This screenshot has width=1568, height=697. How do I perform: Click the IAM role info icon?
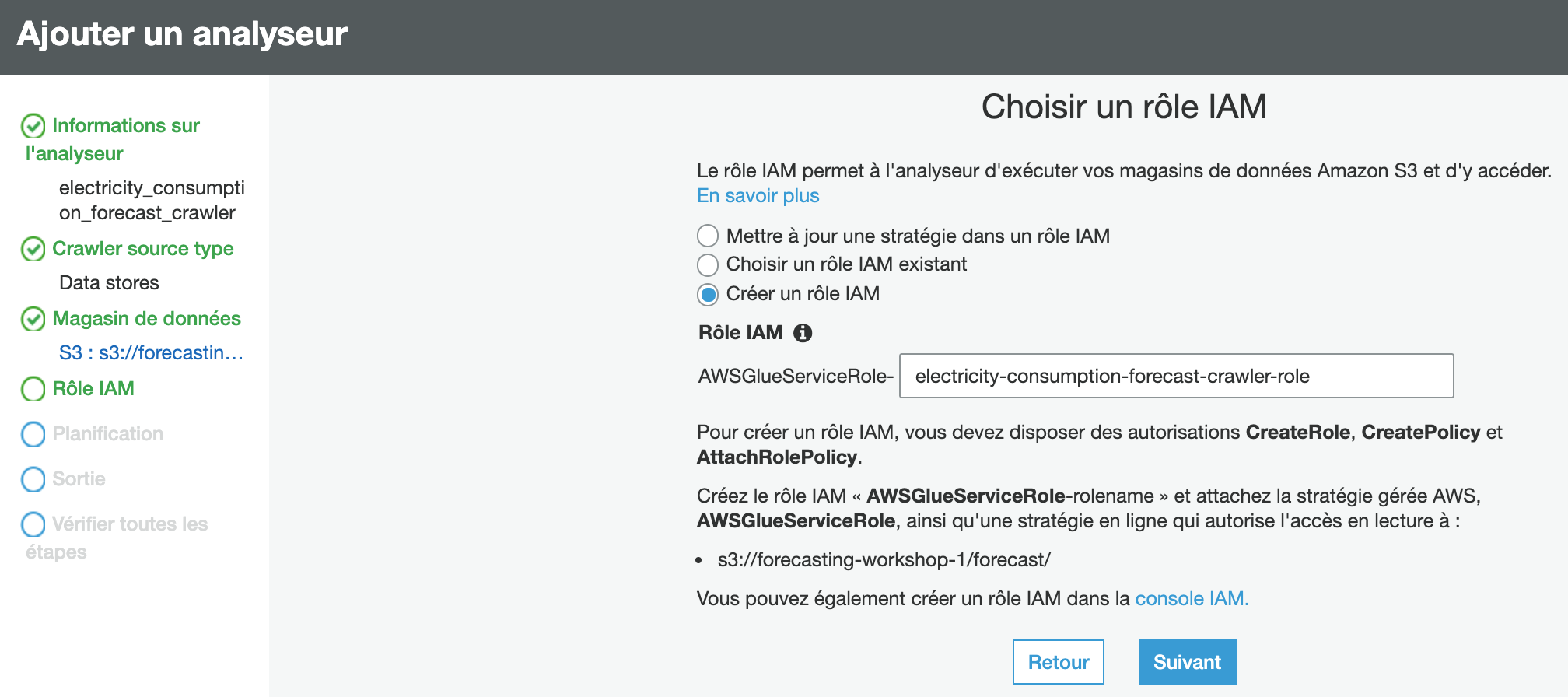pos(802,333)
